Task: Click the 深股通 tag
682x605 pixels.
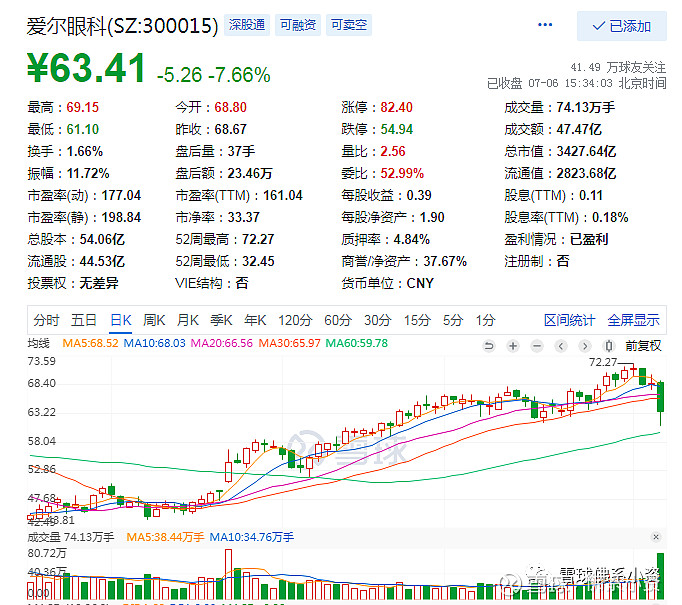Action: pyautogui.click(x=247, y=25)
